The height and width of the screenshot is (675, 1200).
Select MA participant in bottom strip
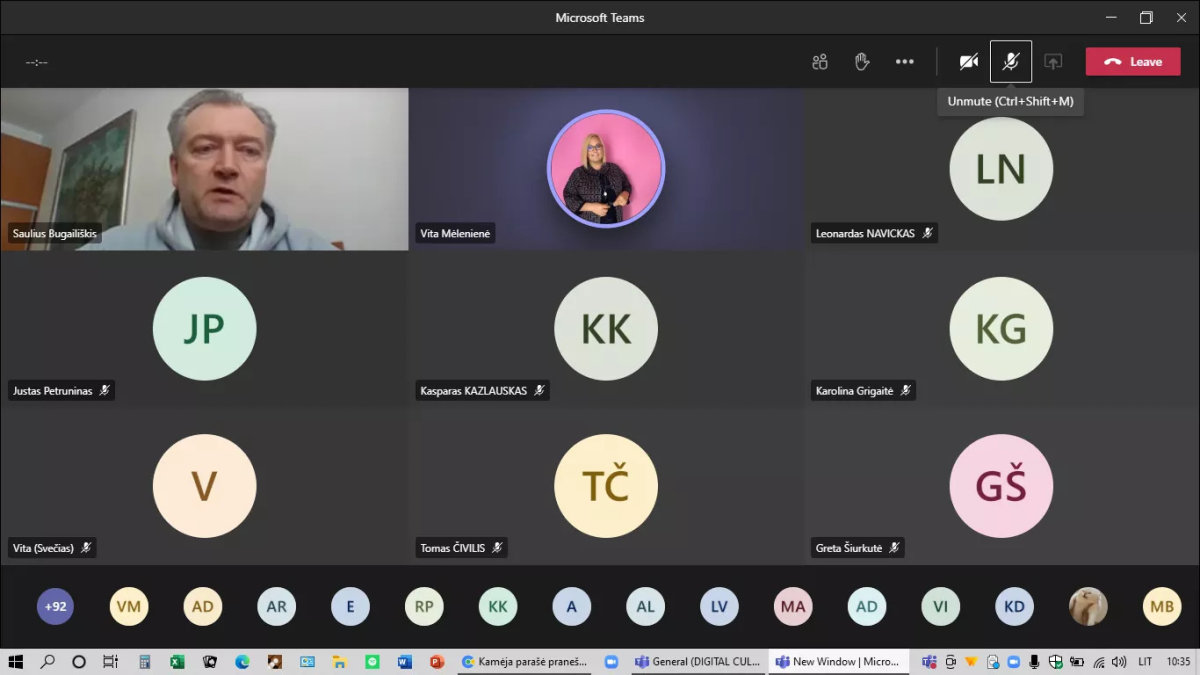pos(793,606)
